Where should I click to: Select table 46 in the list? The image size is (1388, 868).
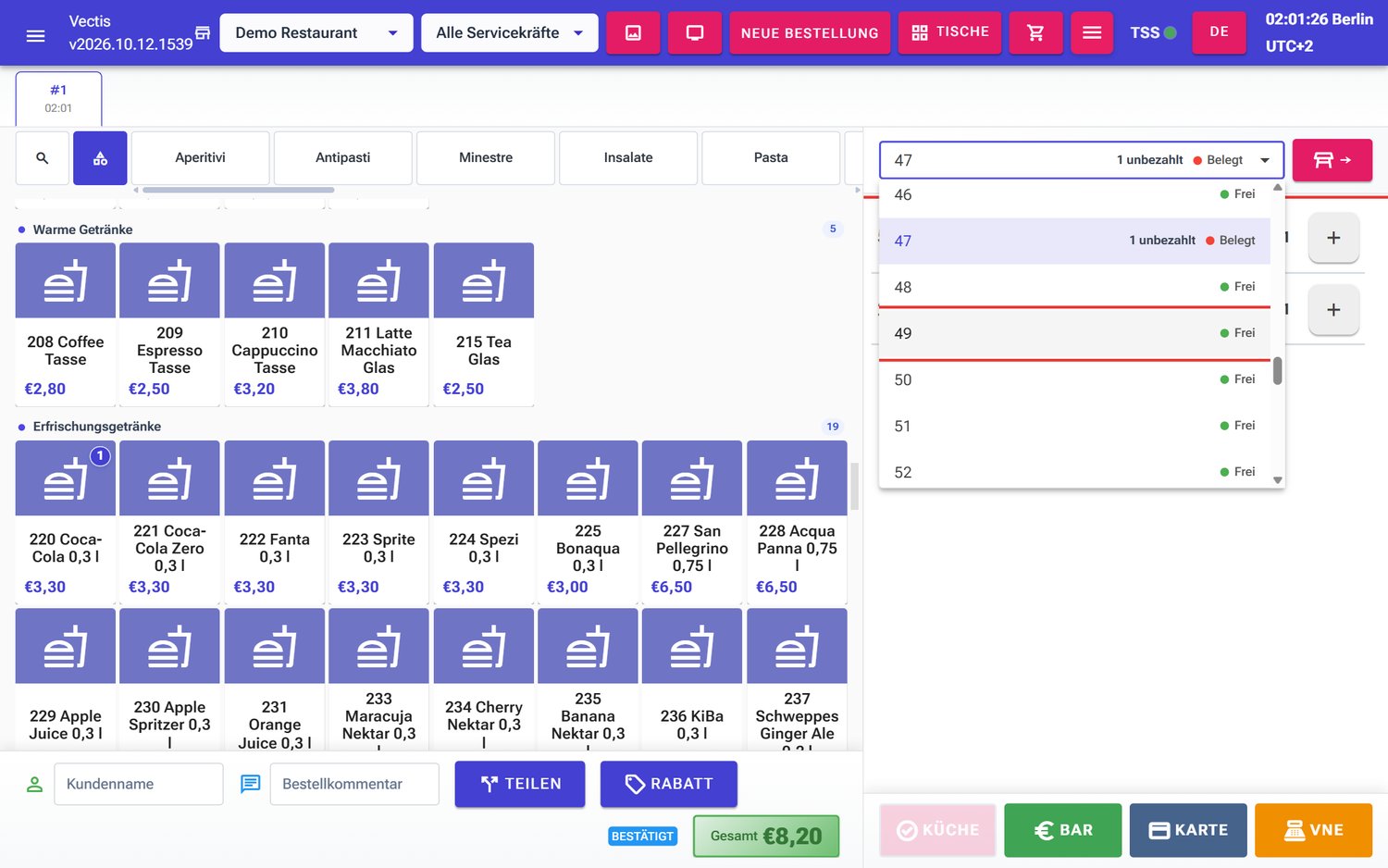click(1074, 195)
